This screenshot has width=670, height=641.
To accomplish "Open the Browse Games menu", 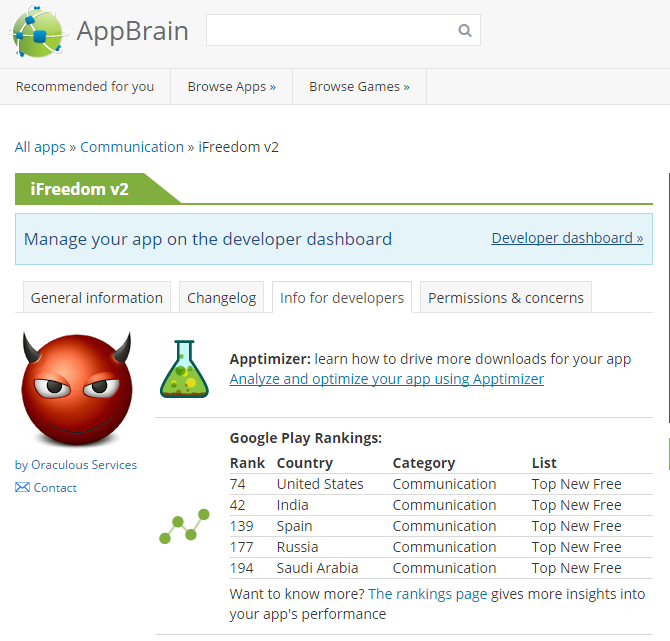I will [x=359, y=86].
